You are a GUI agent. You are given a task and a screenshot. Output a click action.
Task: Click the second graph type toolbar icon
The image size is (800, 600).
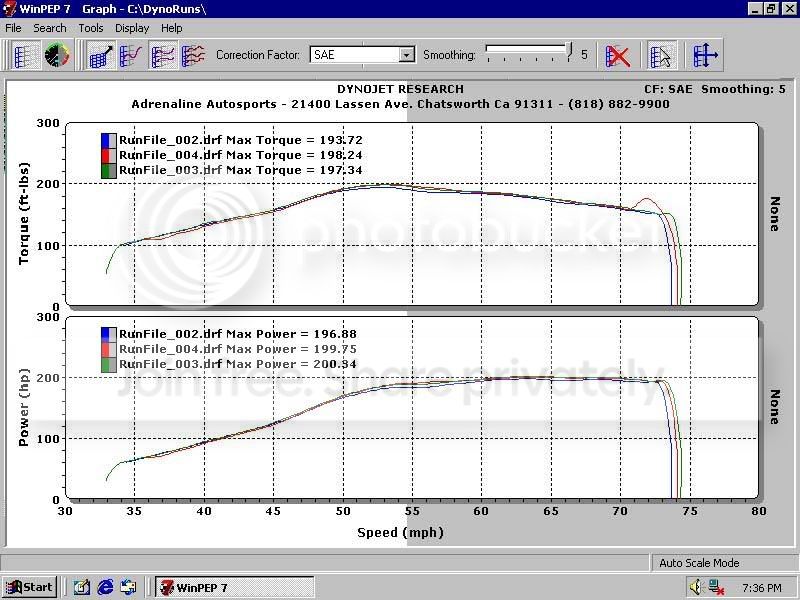pos(132,56)
